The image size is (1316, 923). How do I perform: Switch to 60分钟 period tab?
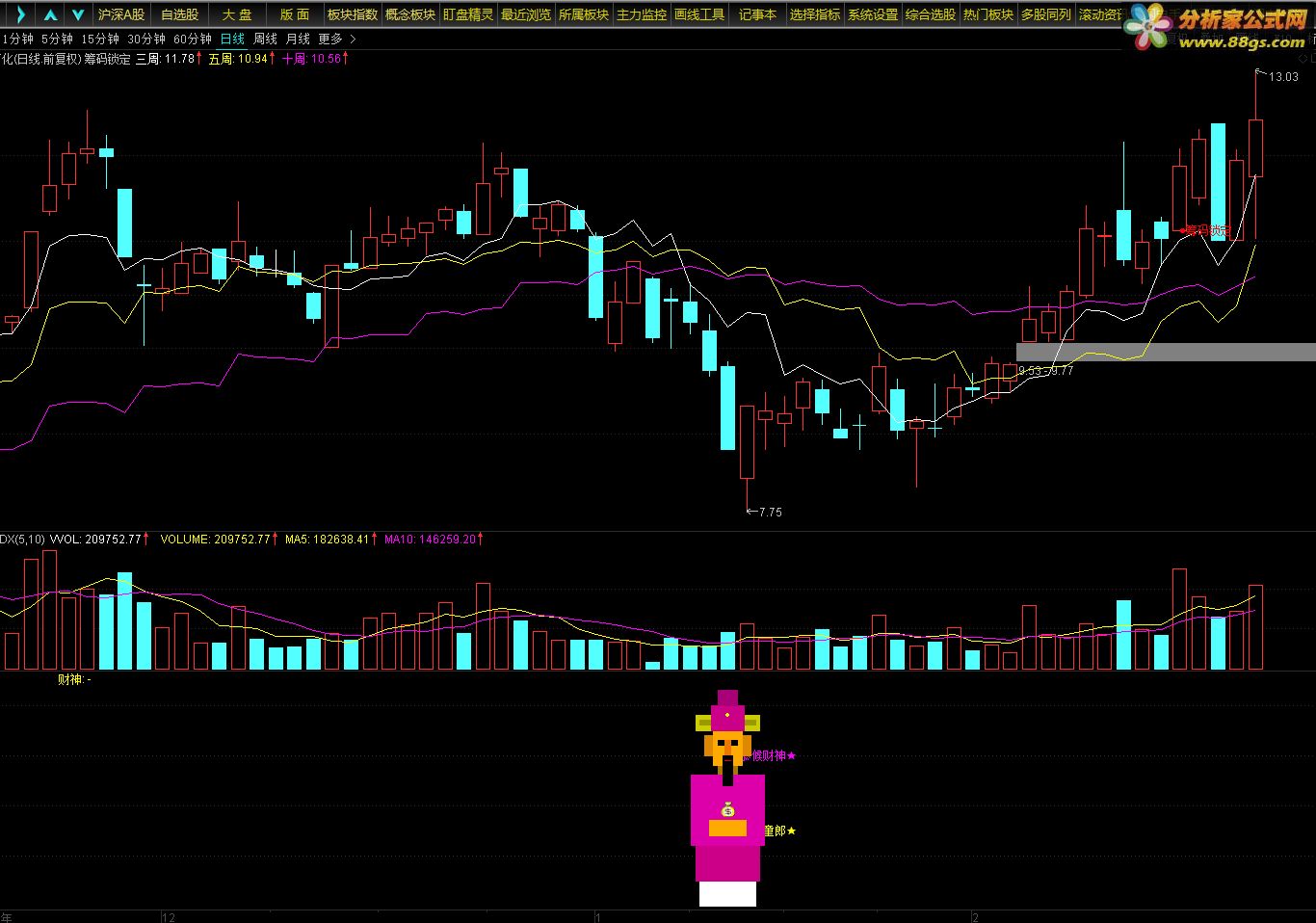pyautogui.click(x=193, y=39)
